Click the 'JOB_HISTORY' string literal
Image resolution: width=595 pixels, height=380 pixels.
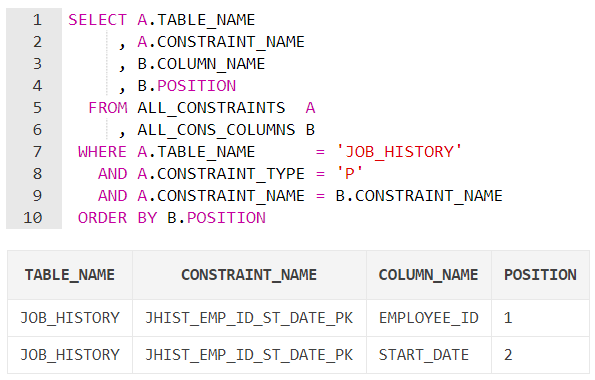399,152
